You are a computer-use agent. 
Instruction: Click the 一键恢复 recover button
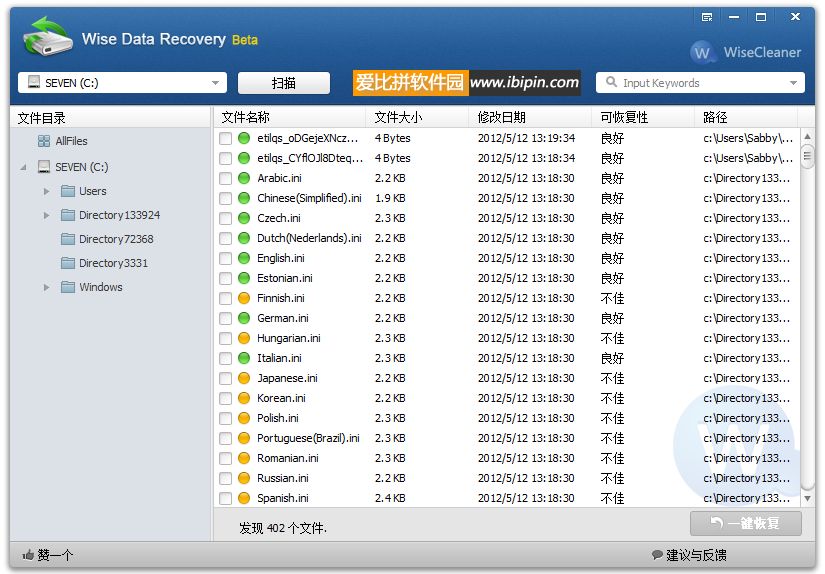click(x=746, y=523)
